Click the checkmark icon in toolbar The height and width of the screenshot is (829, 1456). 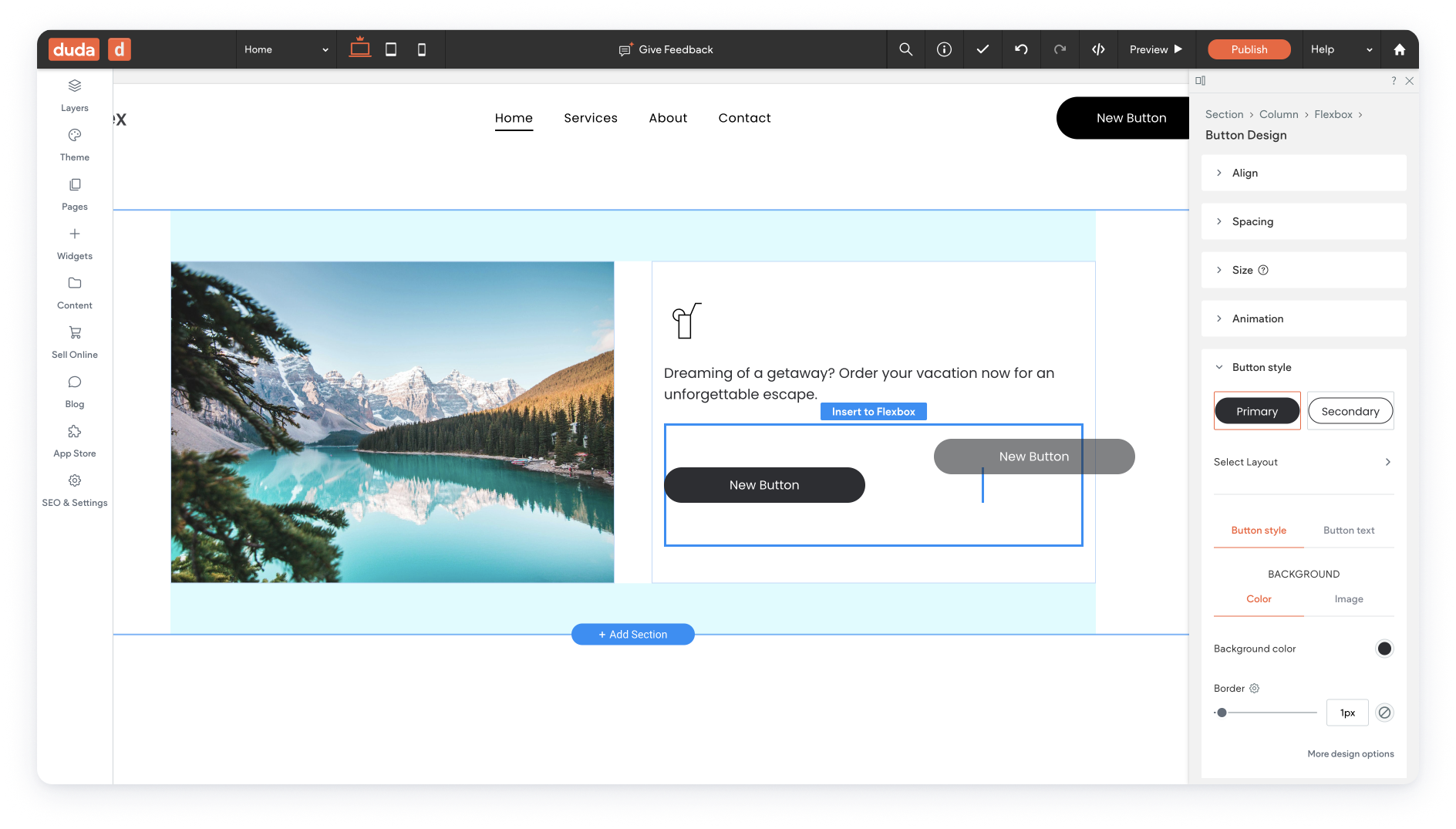pos(982,49)
